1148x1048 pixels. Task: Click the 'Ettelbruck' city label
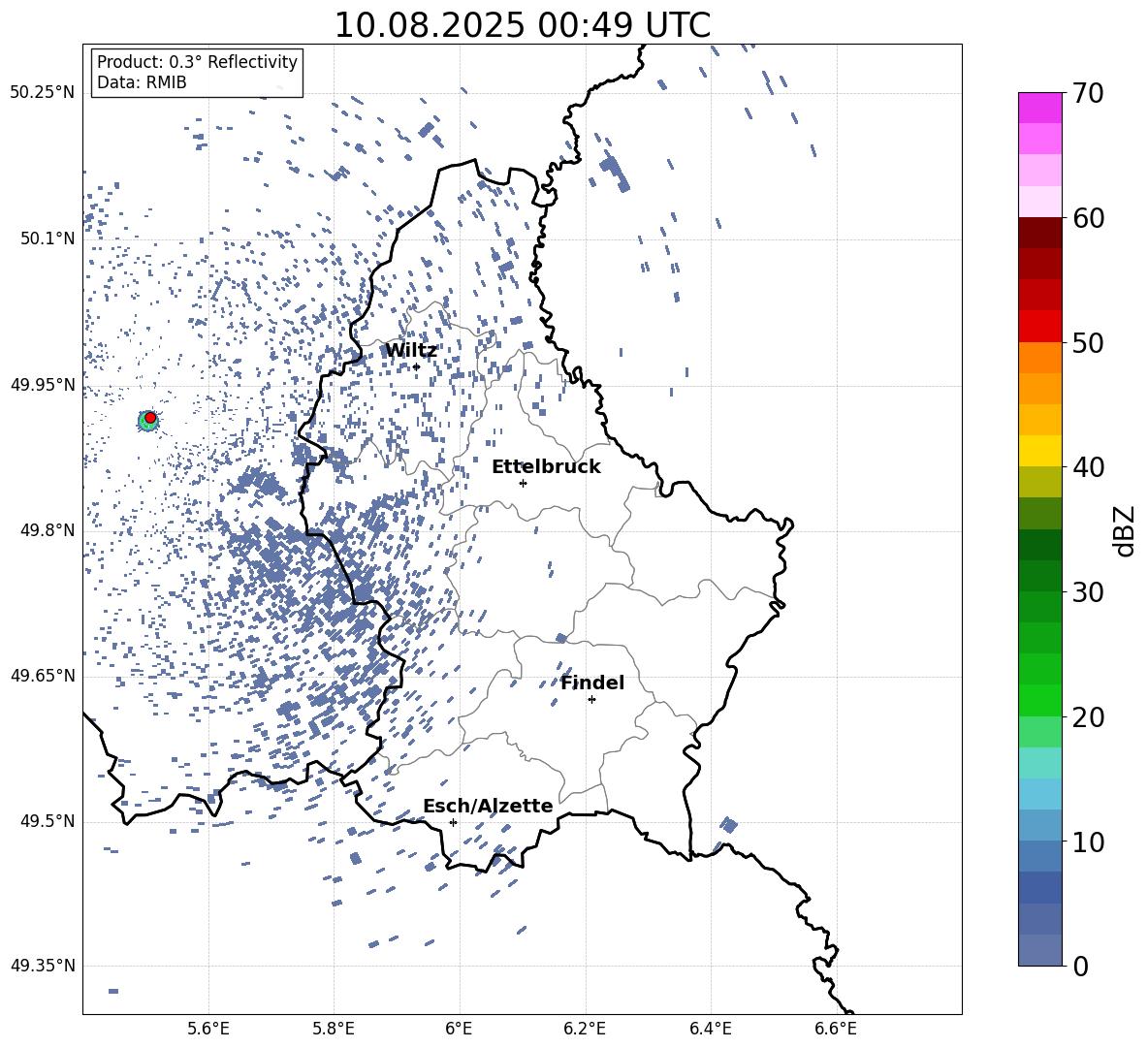(x=546, y=467)
